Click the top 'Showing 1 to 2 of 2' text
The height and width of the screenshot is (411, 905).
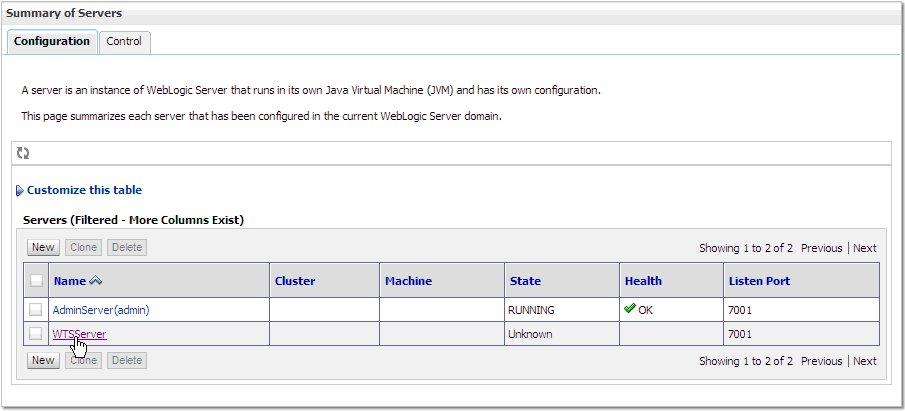coord(746,248)
